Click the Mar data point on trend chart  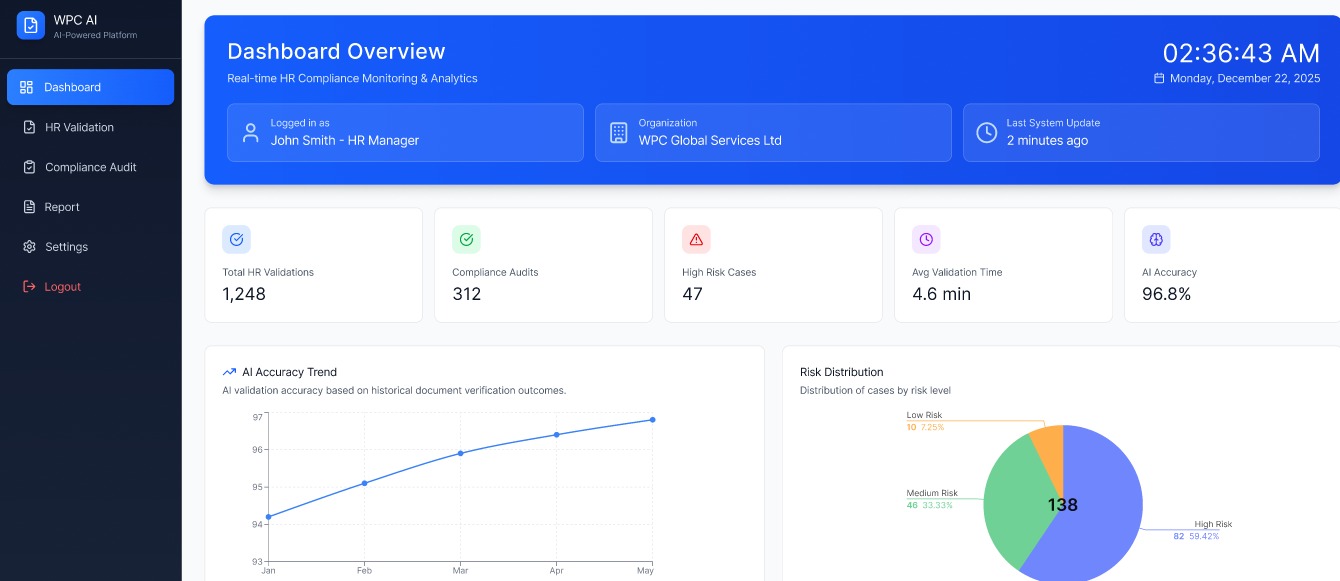460,453
